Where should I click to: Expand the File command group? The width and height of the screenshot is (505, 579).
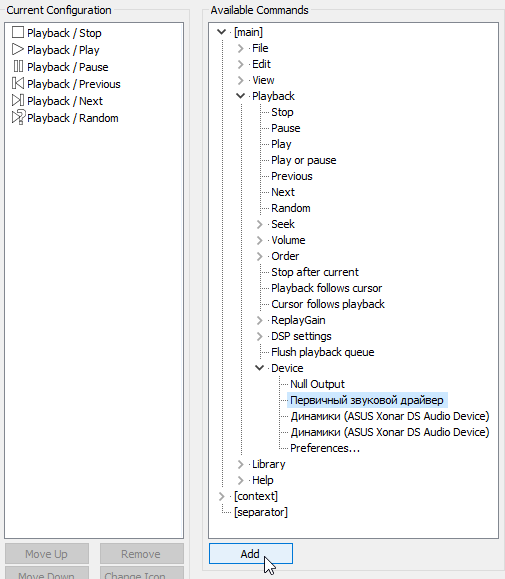coord(241,48)
